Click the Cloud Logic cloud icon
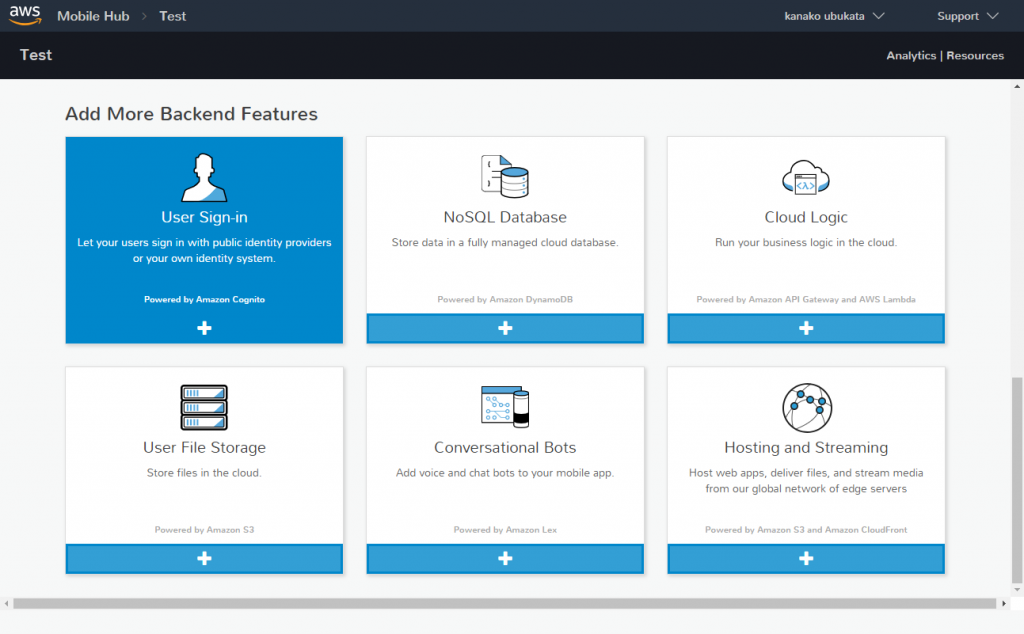 tap(805, 177)
